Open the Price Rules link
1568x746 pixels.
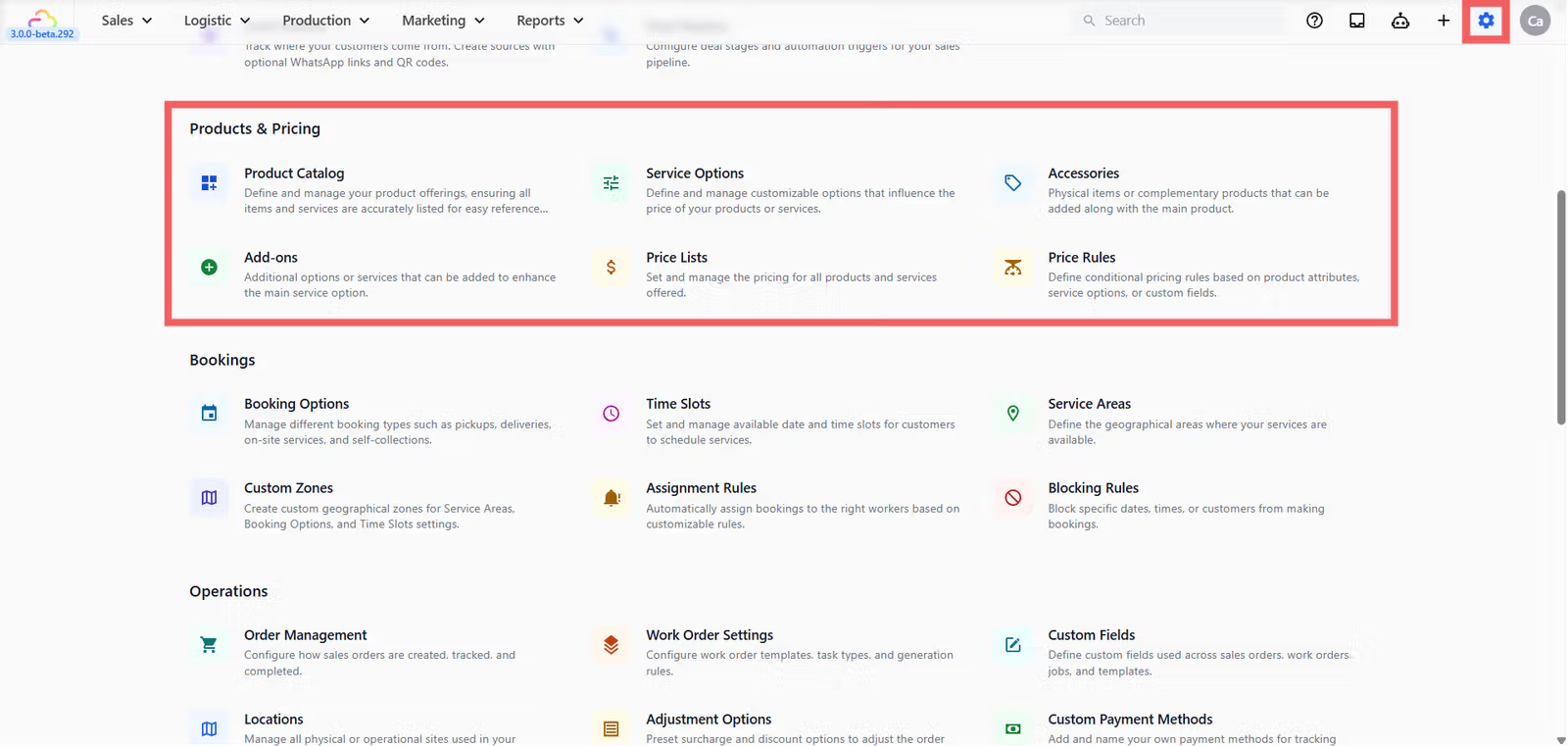pos(1081,258)
